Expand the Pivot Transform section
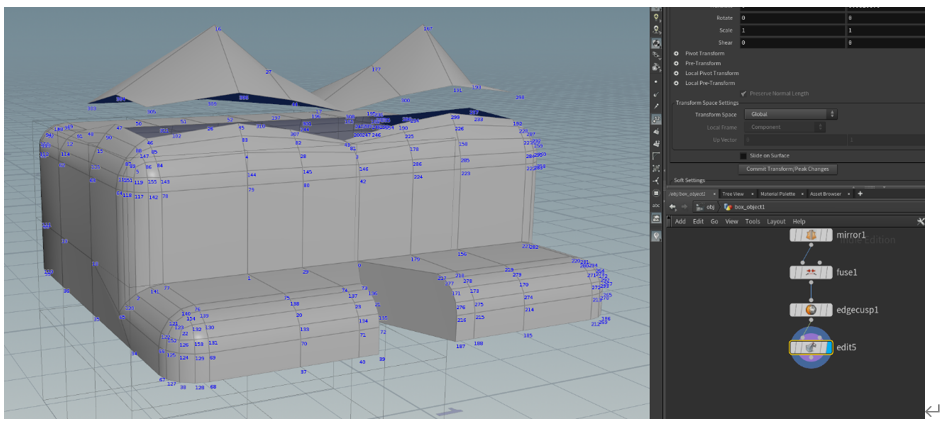 [x=677, y=53]
